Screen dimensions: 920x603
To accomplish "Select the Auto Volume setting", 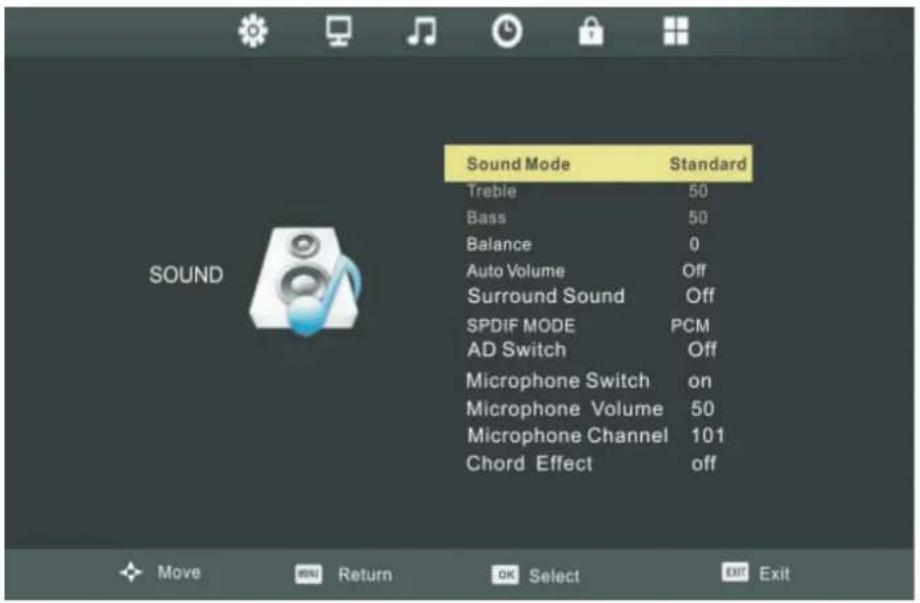I will (516, 271).
